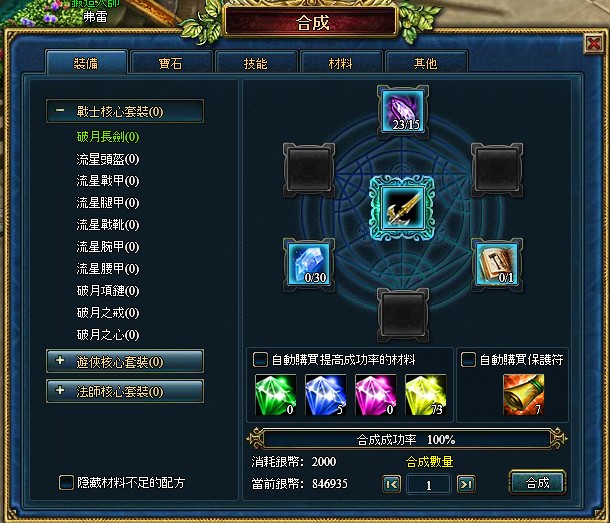
Task: Select the blue success-rate gem
Action: pos(326,395)
